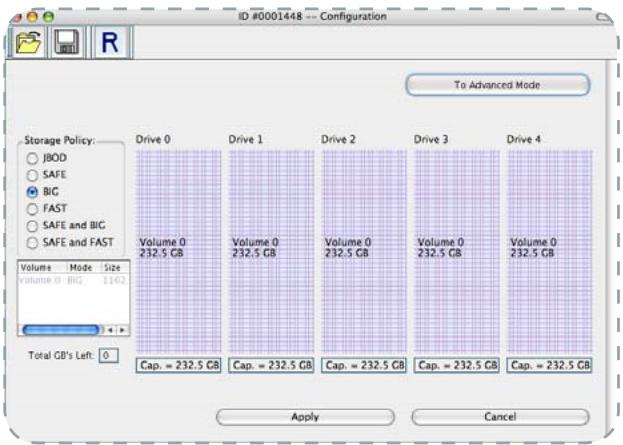
Task: Click Drive 2 volume block
Action: (364, 251)
